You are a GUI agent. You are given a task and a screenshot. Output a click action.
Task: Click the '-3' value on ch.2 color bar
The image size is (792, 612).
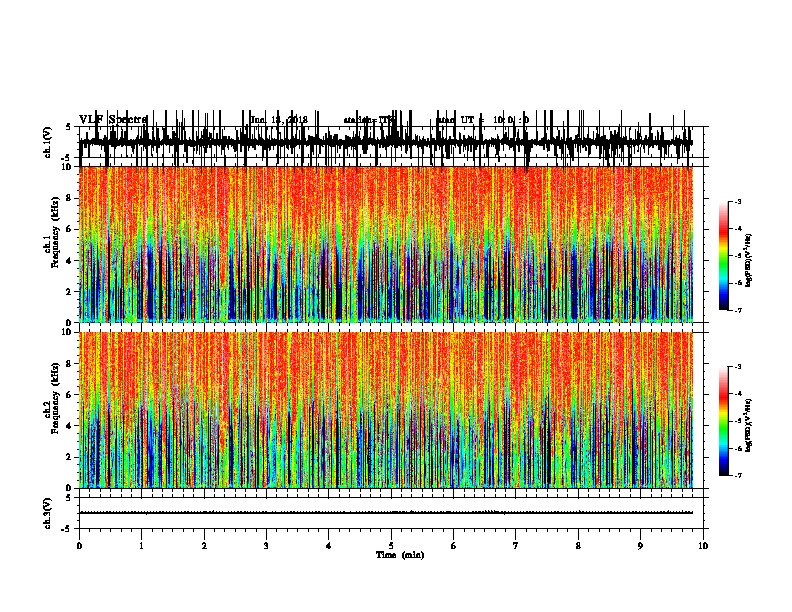737,367
